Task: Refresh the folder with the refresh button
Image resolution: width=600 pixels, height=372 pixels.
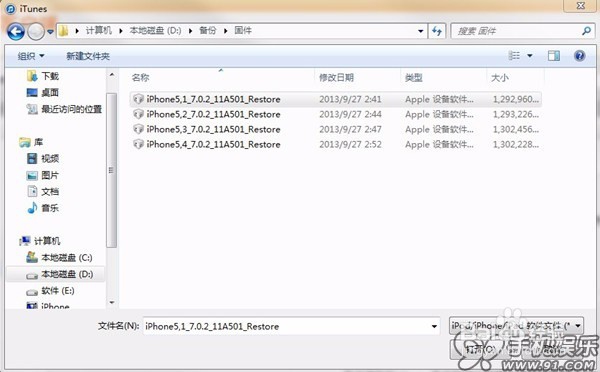Action: point(437,31)
